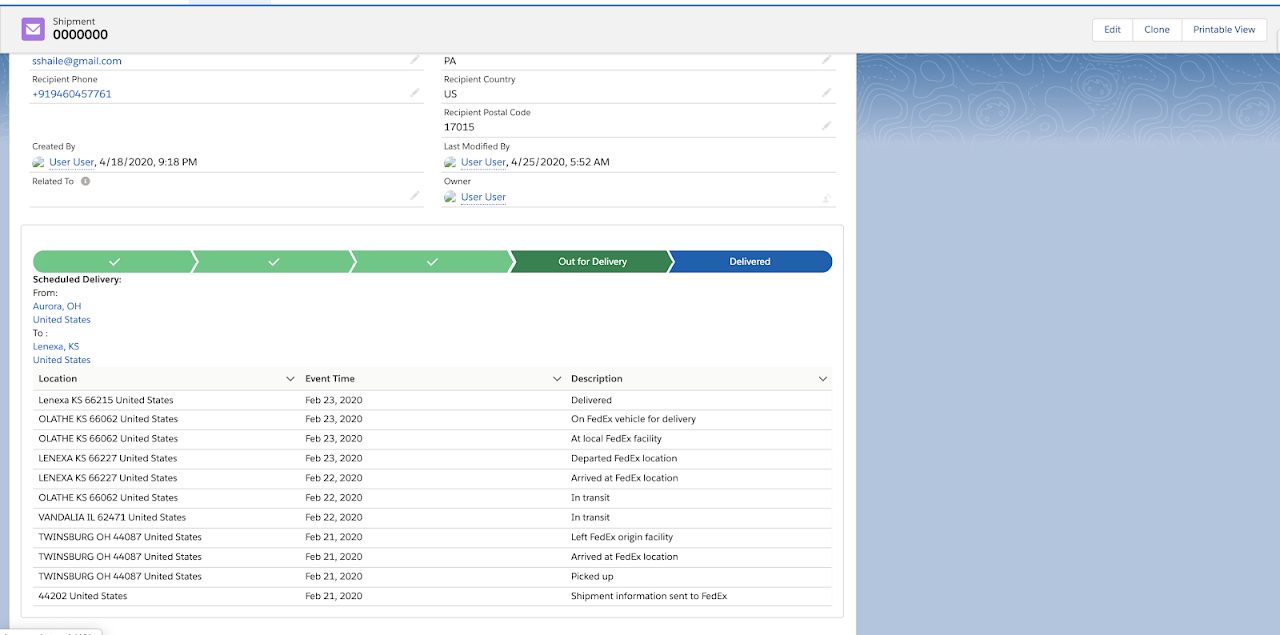Open the Printable View

pyautogui.click(x=1224, y=29)
